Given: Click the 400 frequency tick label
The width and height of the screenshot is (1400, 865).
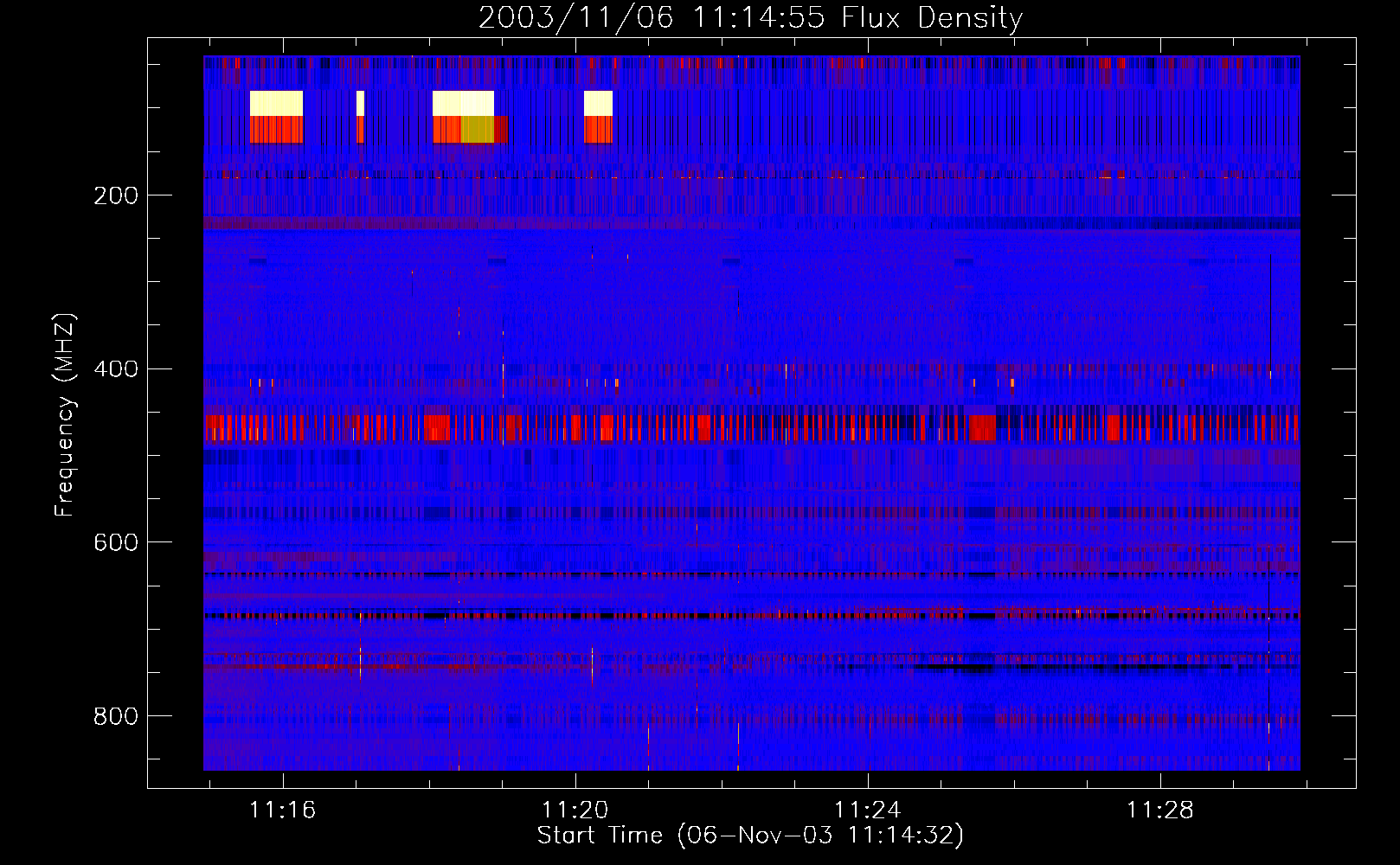Looking at the screenshot, I should point(116,369).
